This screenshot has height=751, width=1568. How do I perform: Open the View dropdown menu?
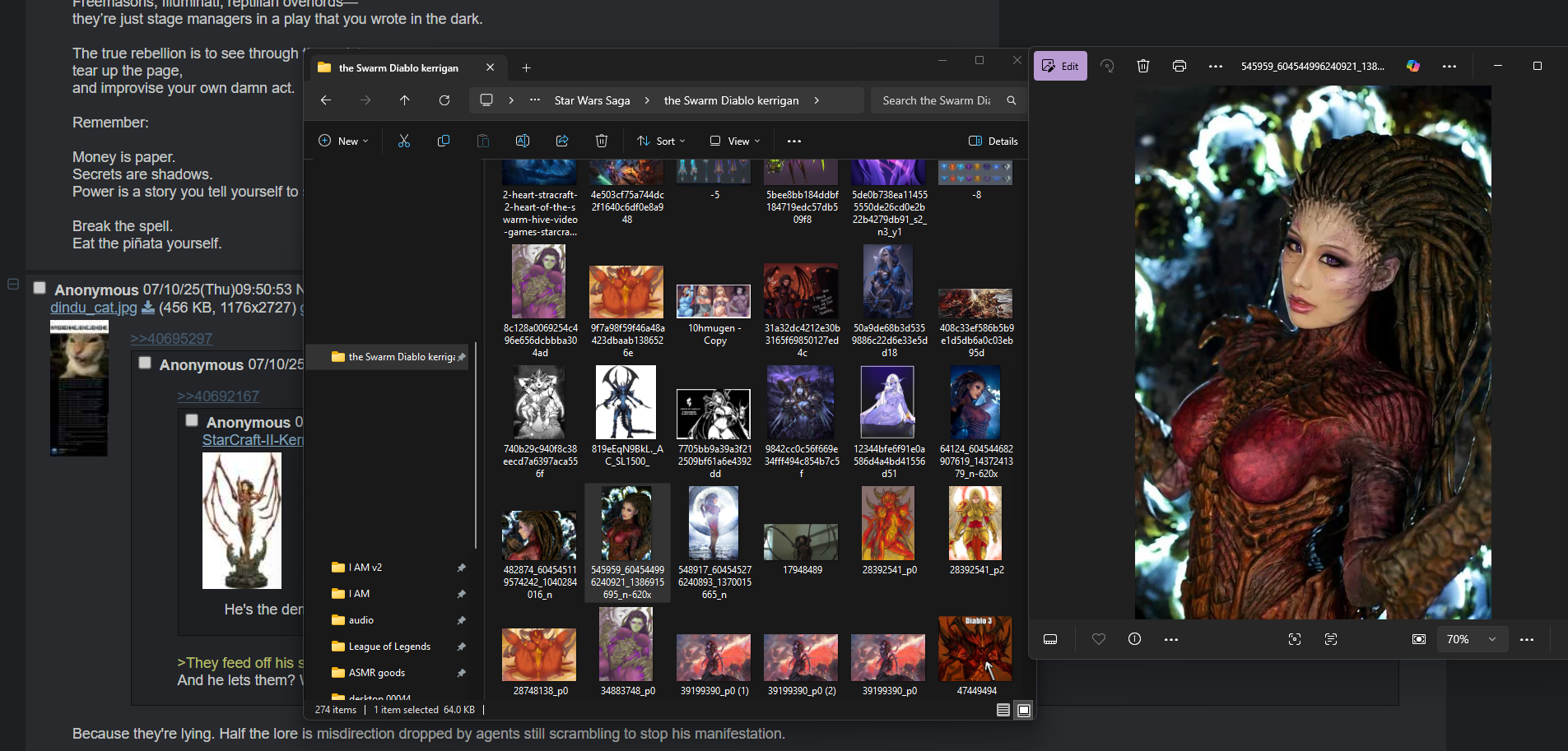(x=735, y=141)
